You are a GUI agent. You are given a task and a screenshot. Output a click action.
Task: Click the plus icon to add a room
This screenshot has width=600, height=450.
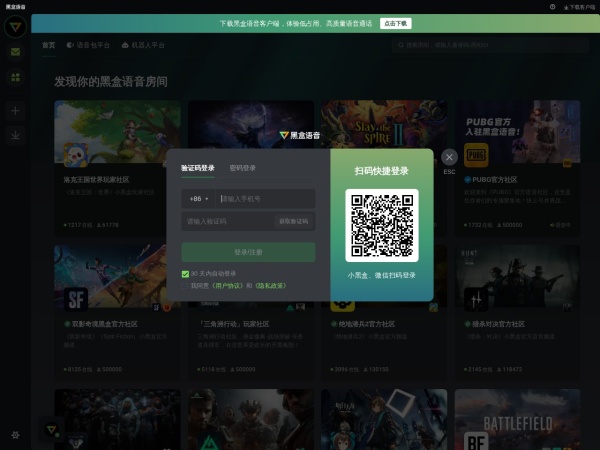click(15, 111)
